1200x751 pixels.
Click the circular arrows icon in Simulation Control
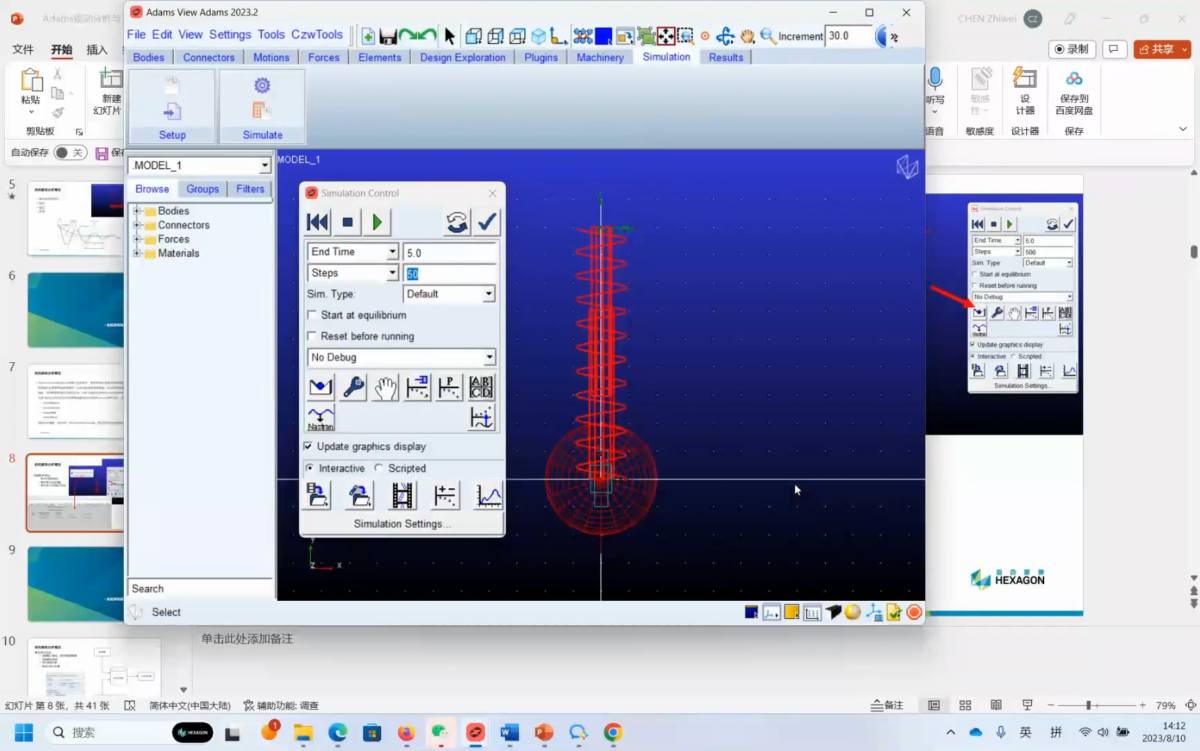457,222
